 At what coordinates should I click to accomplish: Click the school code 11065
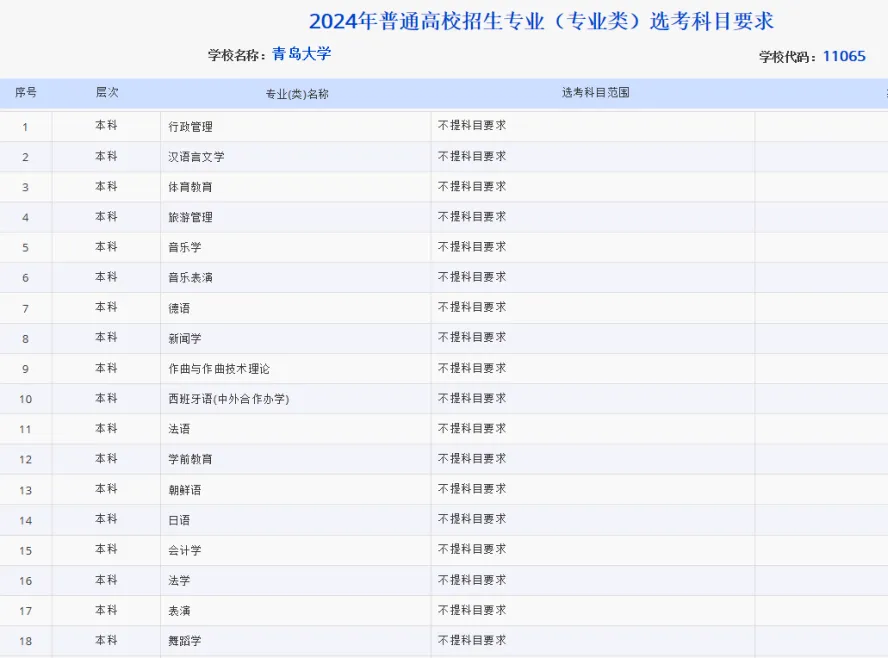[x=844, y=56]
